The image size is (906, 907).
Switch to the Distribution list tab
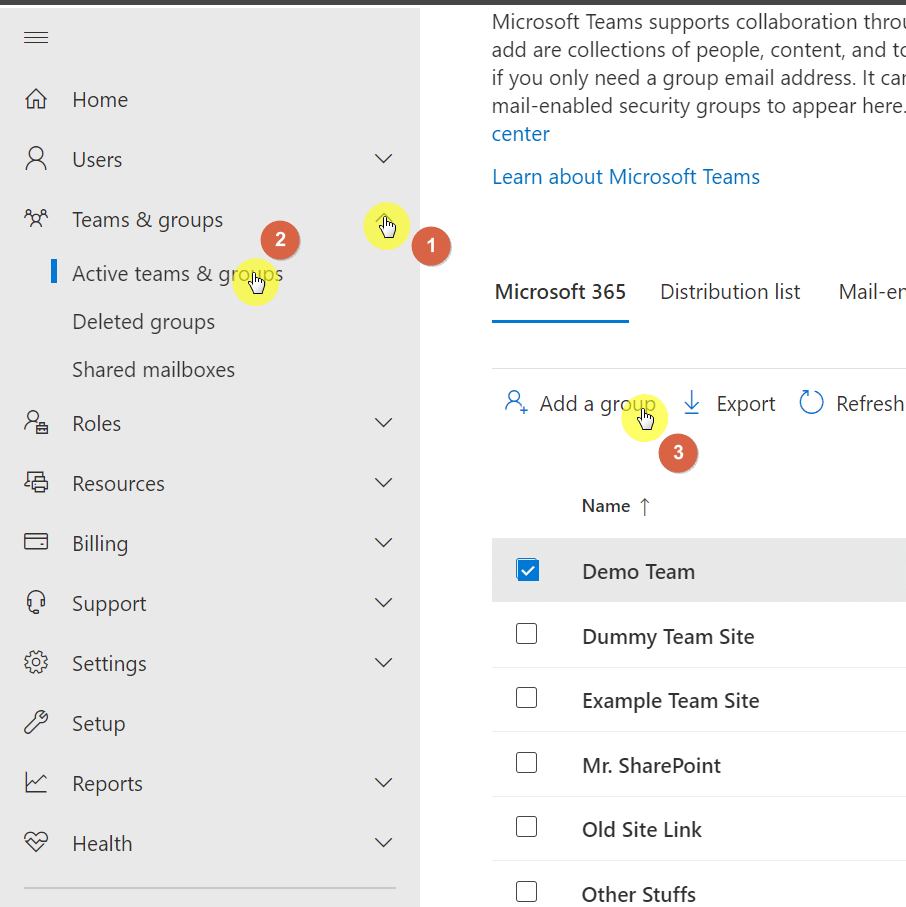[x=730, y=292]
